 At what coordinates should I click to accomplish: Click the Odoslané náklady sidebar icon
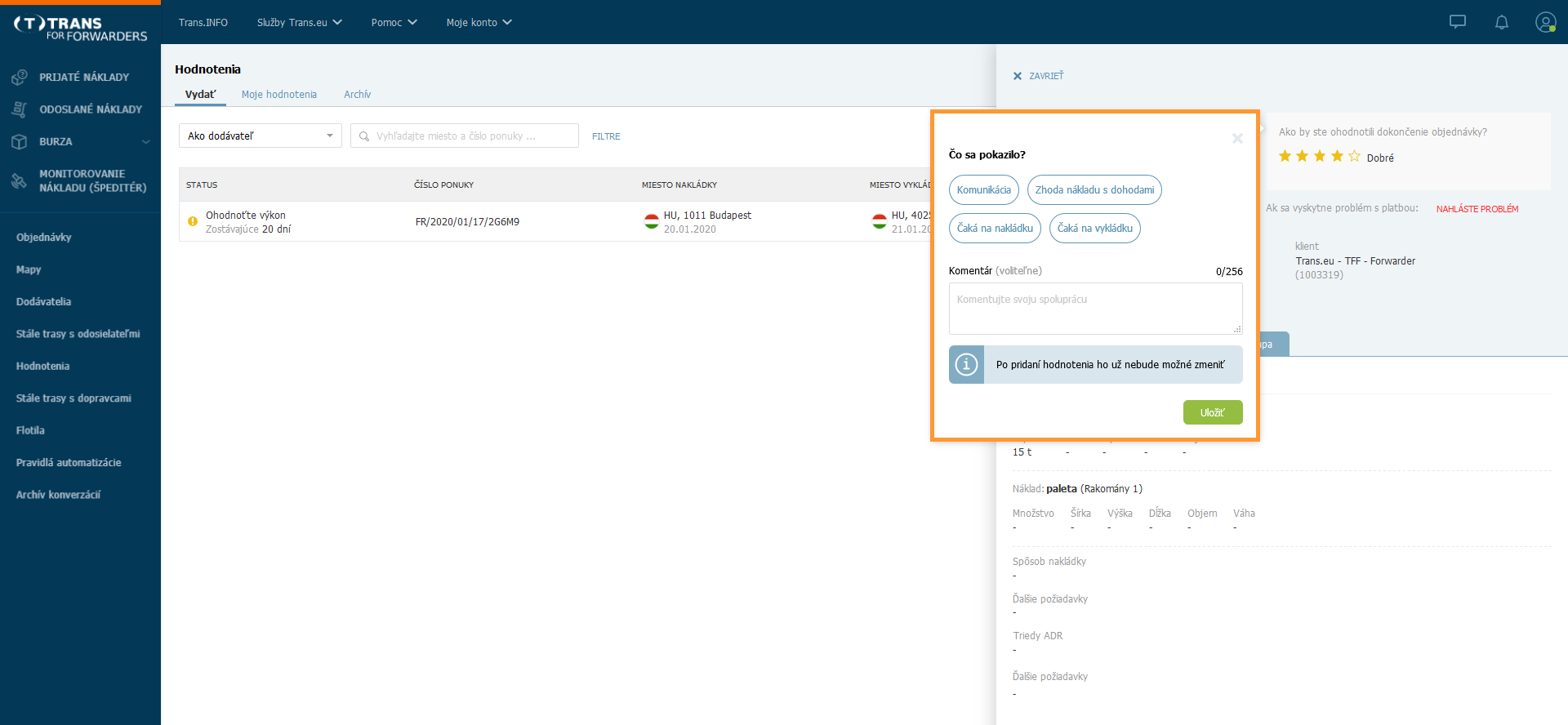click(x=20, y=109)
